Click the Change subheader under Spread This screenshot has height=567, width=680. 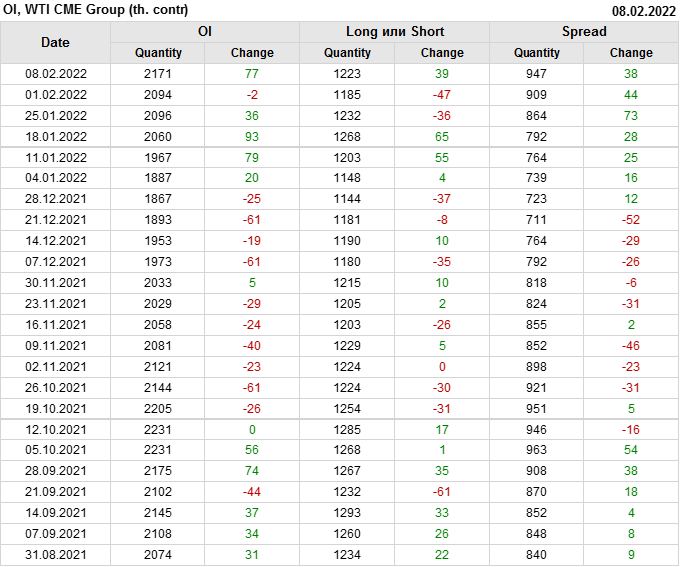(x=631, y=53)
